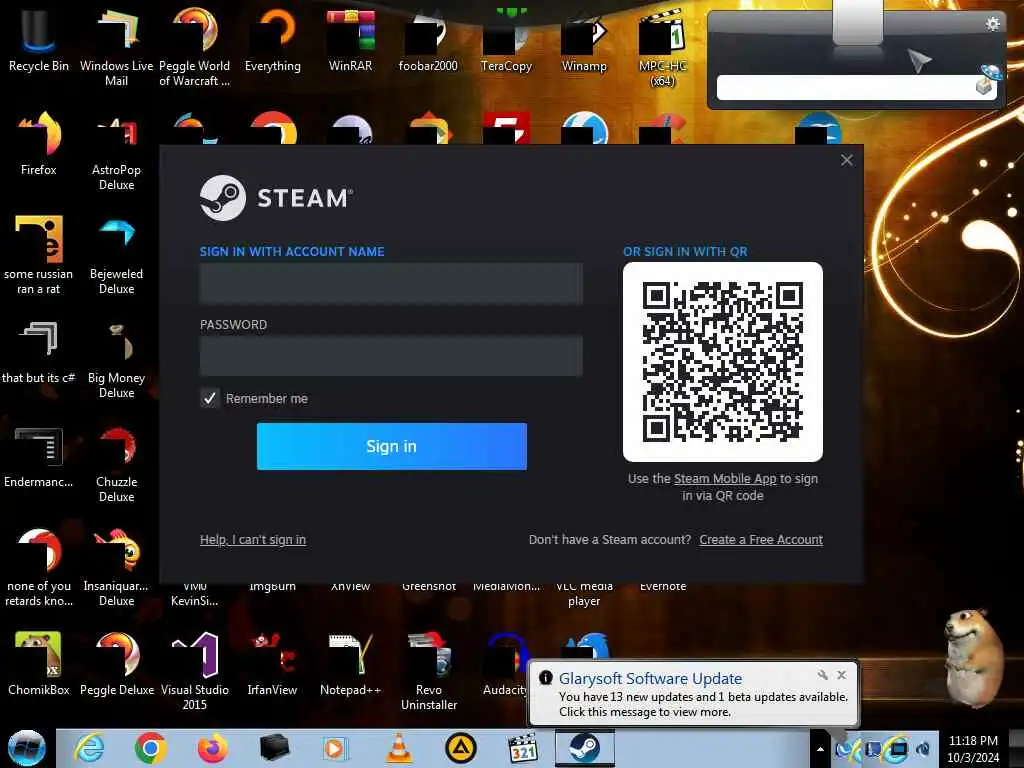Open the Revo Uninstaller desktop icon
This screenshot has height=768, width=1024.
[x=428, y=670]
